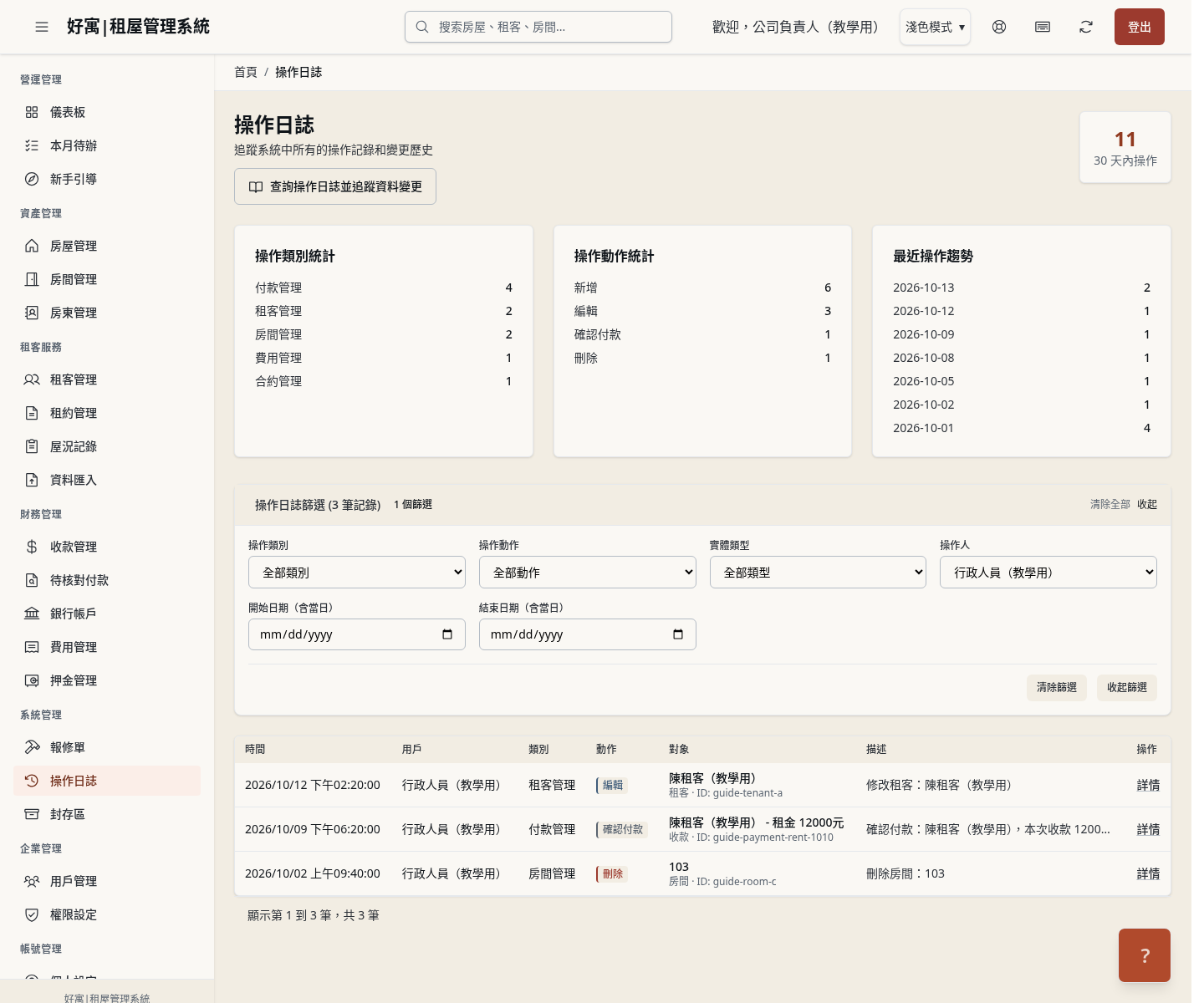
Task: Click the 押金管理 safe icon
Action: click(x=32, y=680)
